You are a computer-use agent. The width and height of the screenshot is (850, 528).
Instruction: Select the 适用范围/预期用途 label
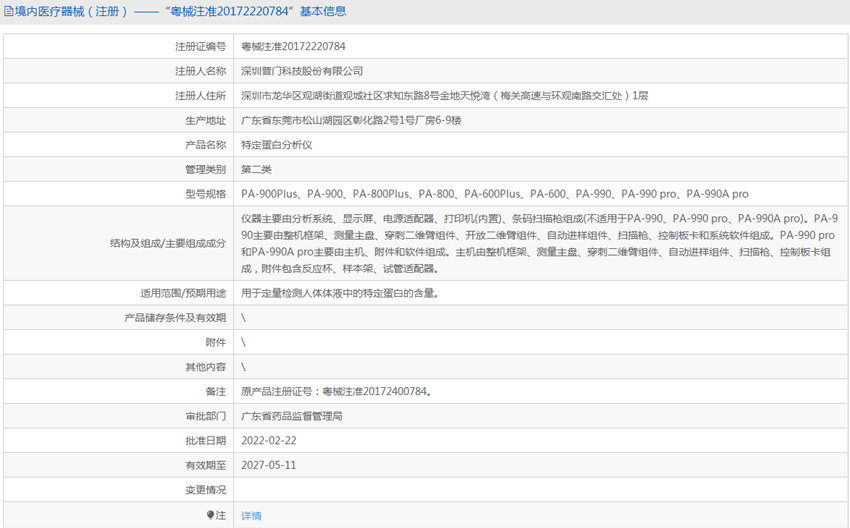click(x=183, y=293)
